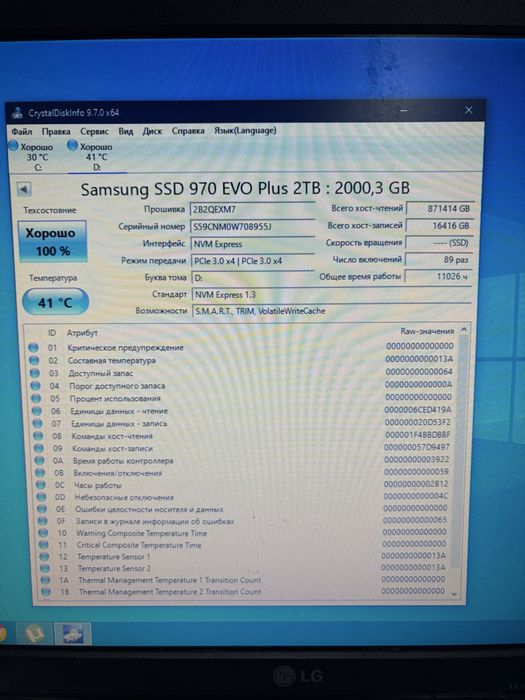Click the serial number field S59CNM0W708955J
Image resolution: width=525 pixels, height=700 pixels.
pyautogui.click(x=253, y=227)
